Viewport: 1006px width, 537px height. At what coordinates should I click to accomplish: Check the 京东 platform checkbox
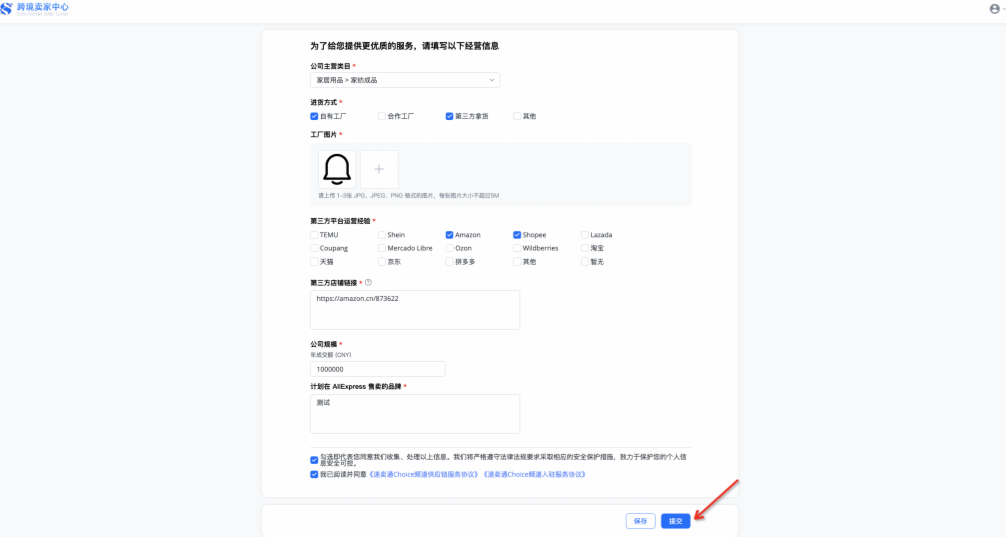382,262
